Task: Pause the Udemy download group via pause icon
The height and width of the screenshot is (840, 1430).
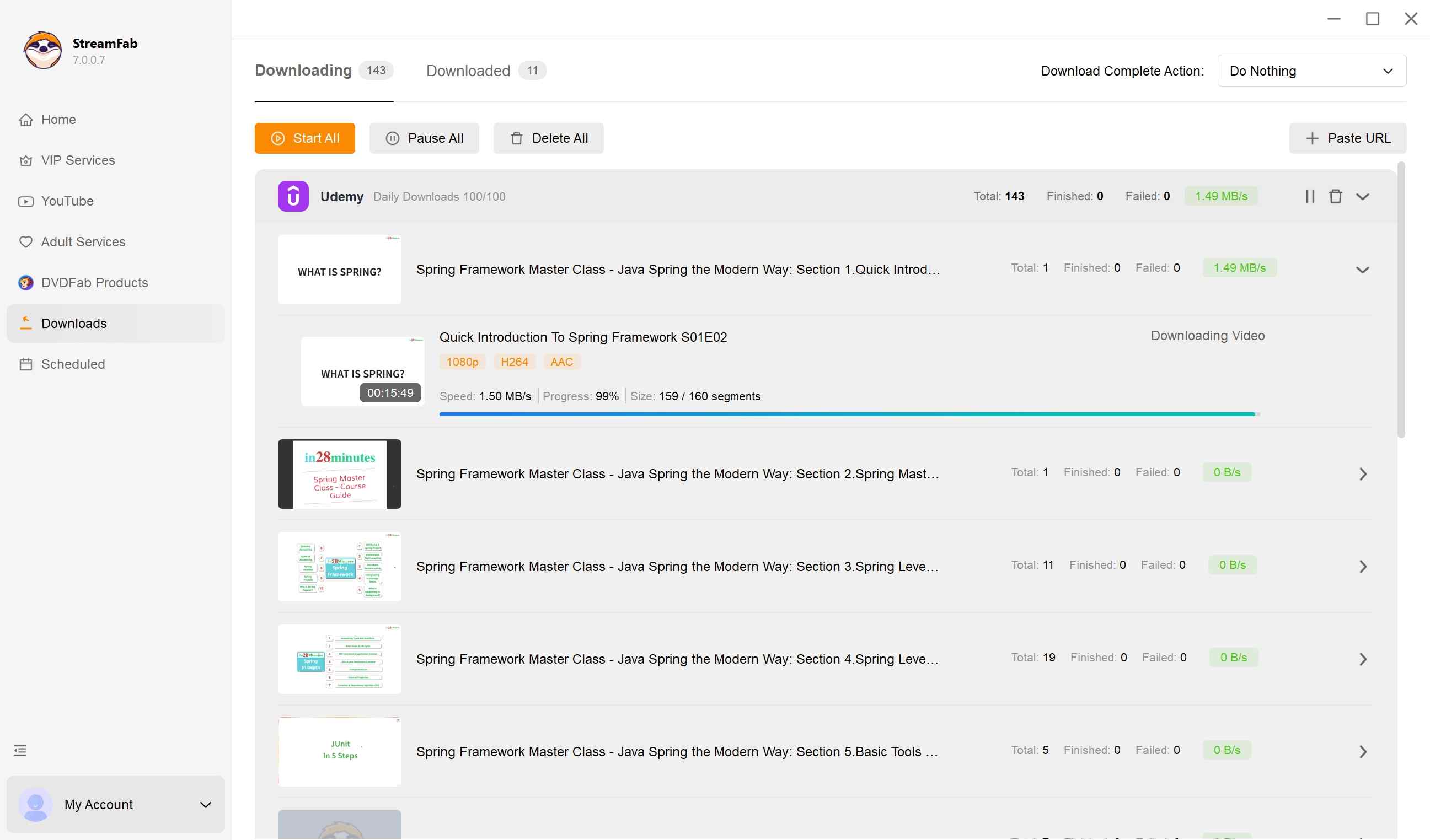Action: (1310, 196)
